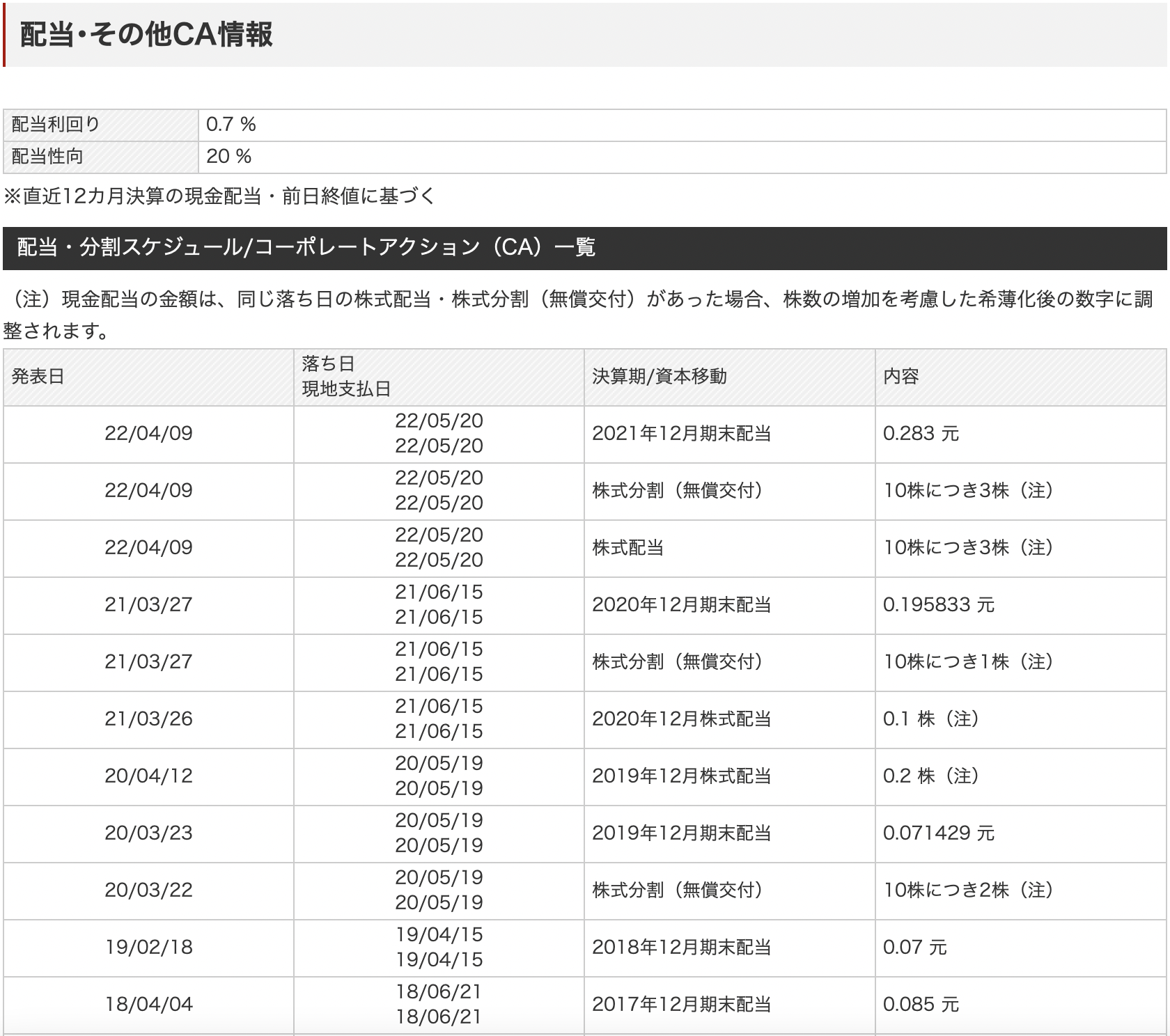Select 2021年12月期末配当 row entry
This screenshot has width=1170, height=1036.
click(x=682, y=434)
